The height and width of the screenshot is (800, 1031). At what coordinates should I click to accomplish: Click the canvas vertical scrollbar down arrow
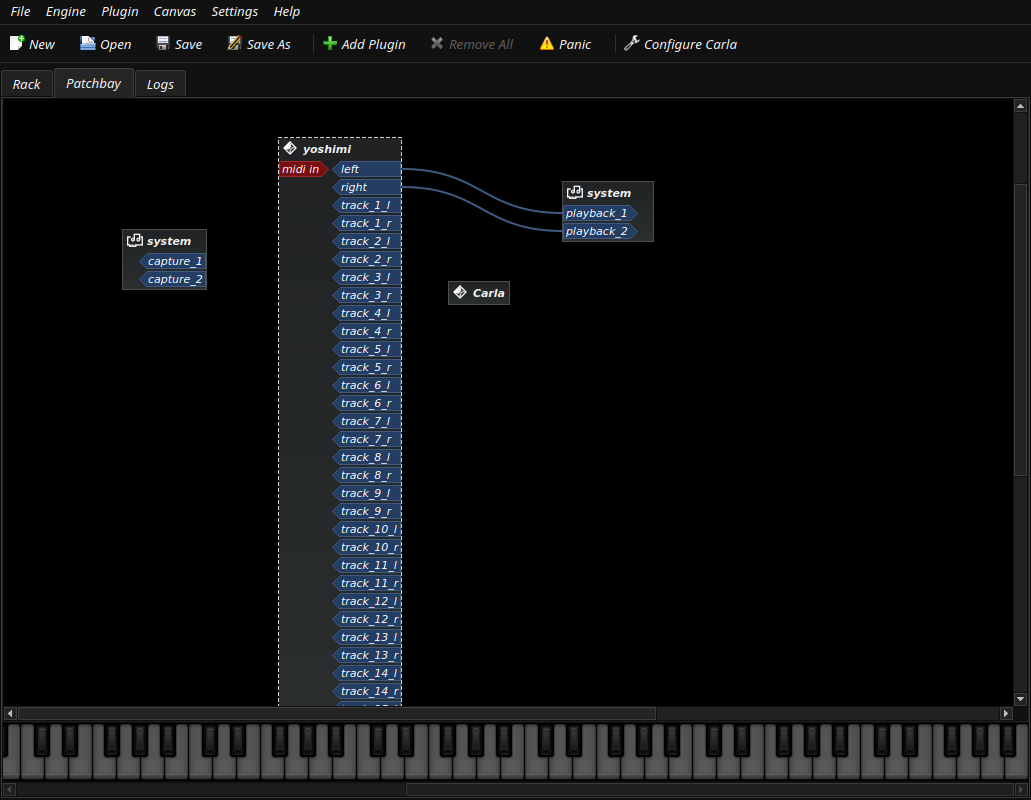[1020, 699]
